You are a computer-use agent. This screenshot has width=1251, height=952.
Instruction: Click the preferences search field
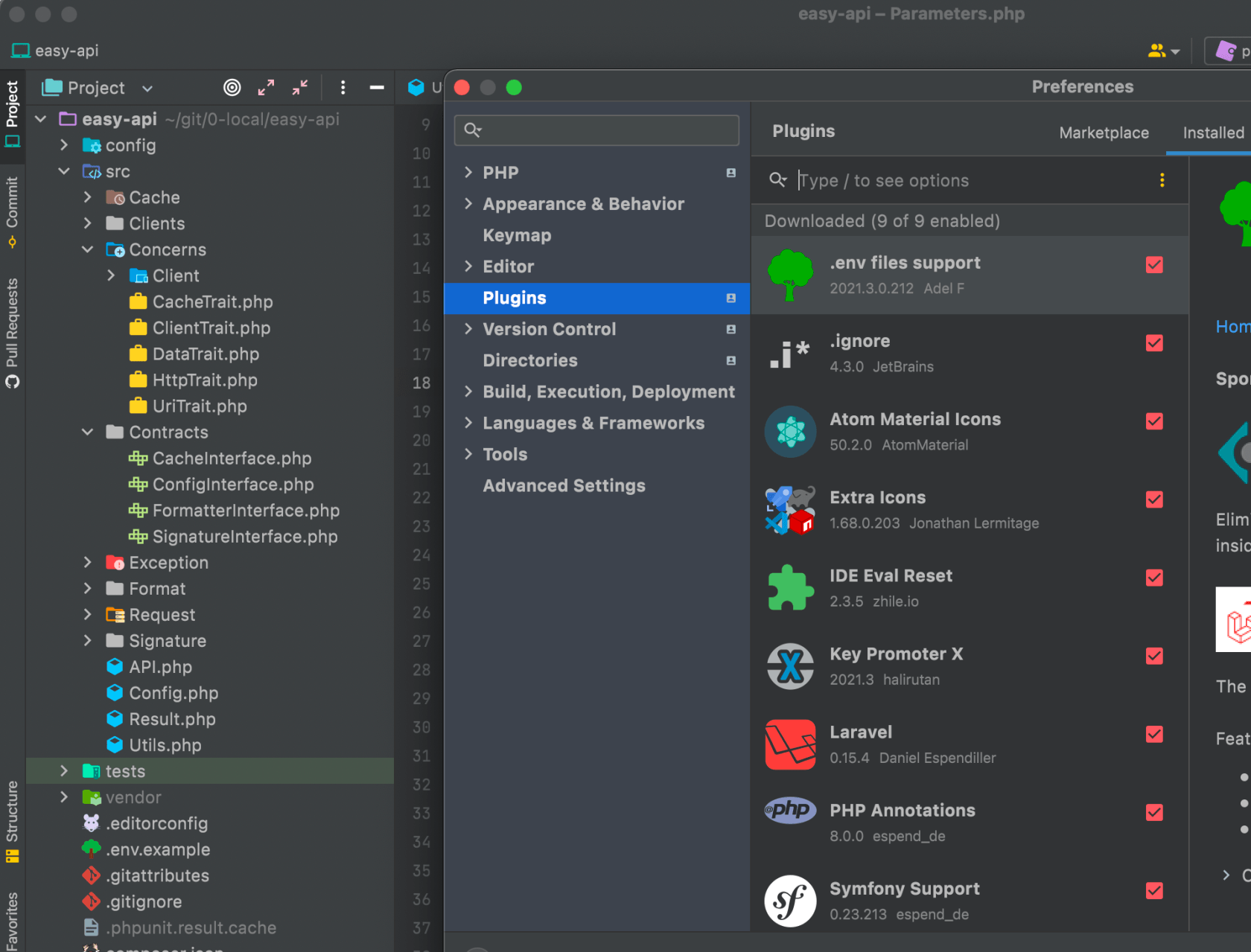596,130
